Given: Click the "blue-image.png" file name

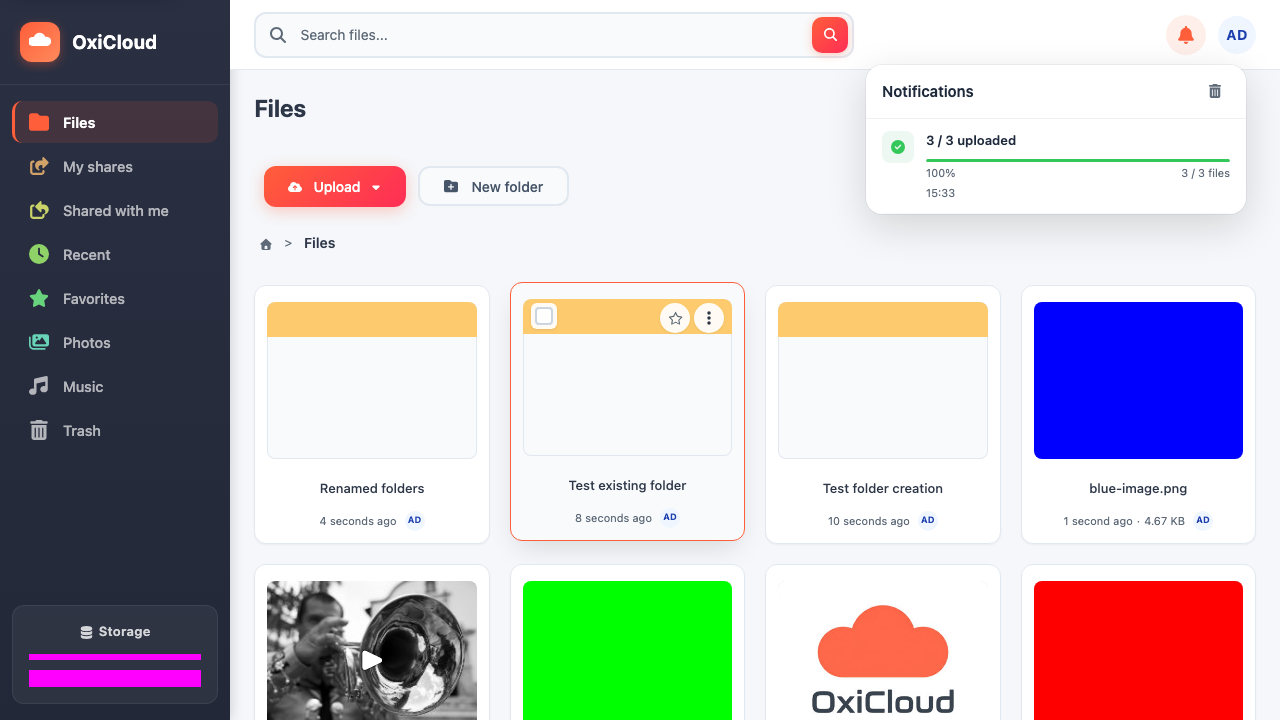Looking at the screenshot, I should pyautogui.click(x=1138, y=489).
